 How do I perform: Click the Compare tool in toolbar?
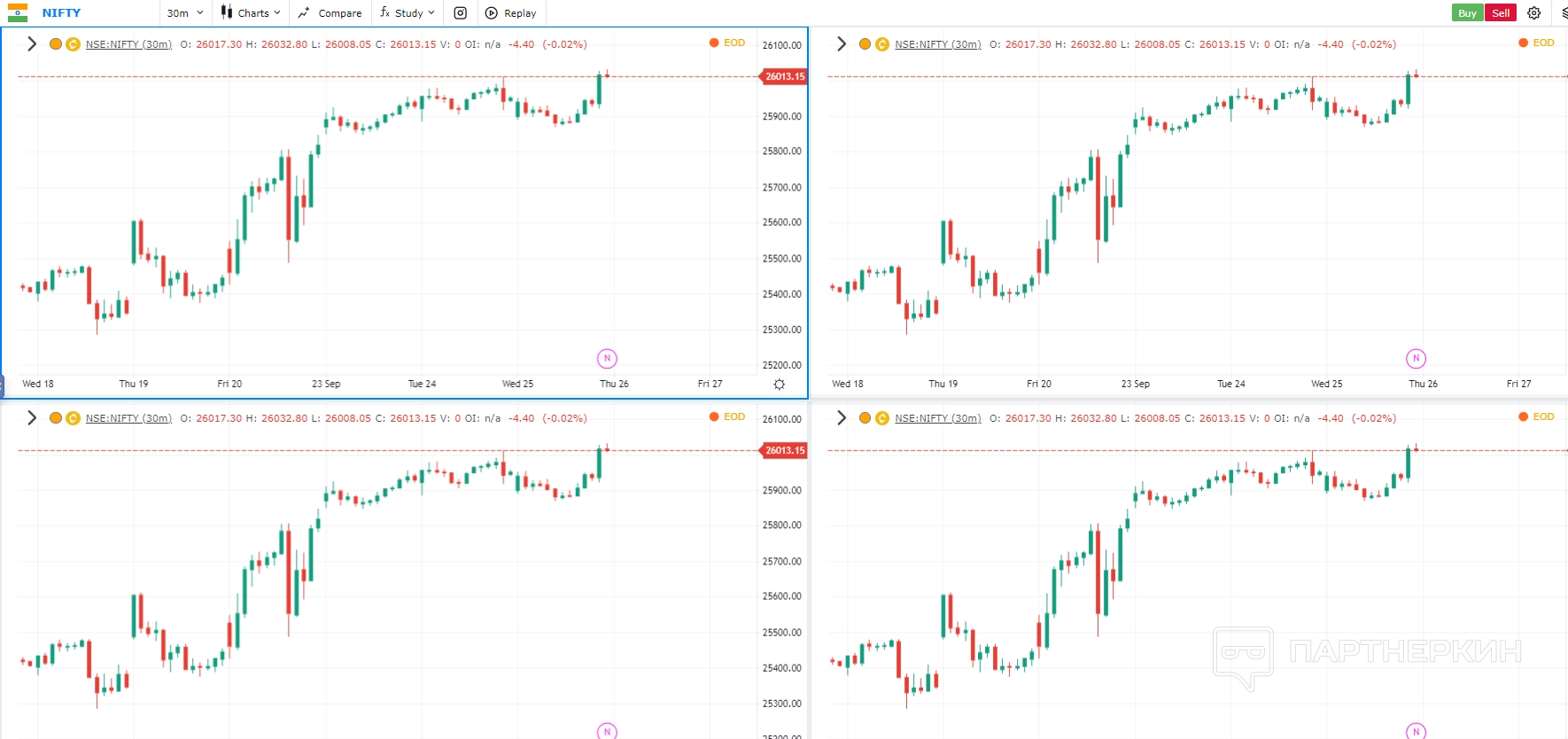coord(330,13)
